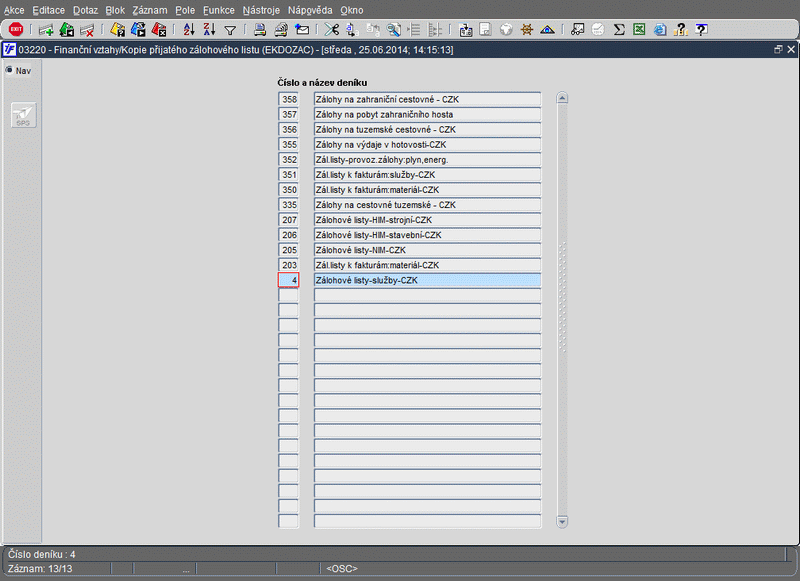This screenshot has height=581, width=800.
Task: Click 'Číslo deníku : 4' status text
Action: [41, 554]
